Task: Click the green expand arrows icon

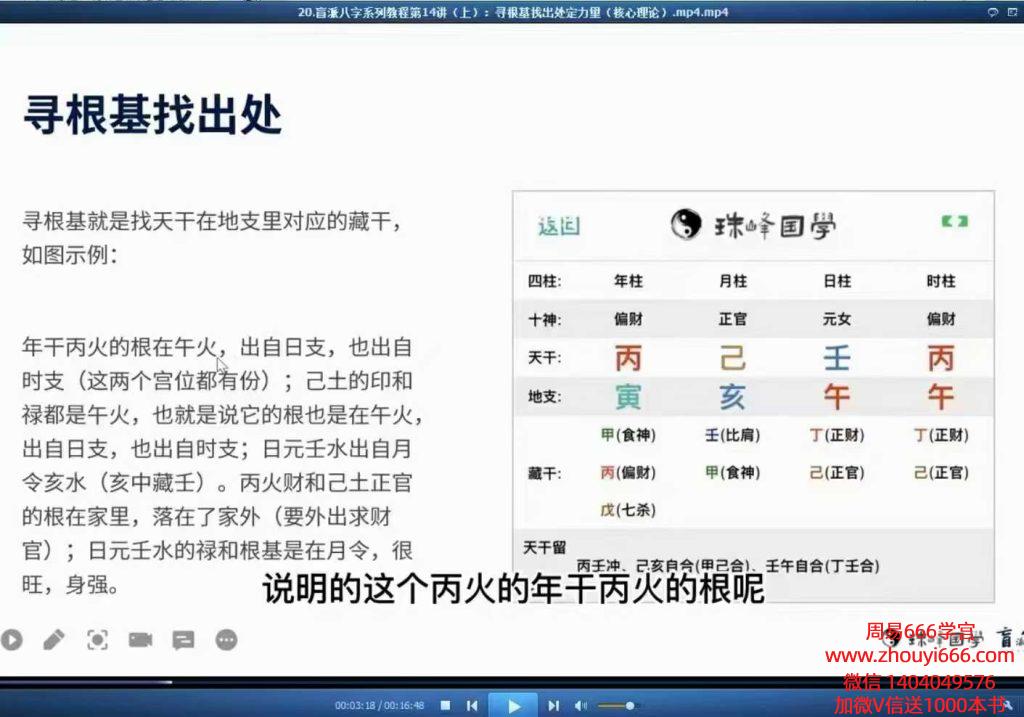Action: [x=954, y=222]
